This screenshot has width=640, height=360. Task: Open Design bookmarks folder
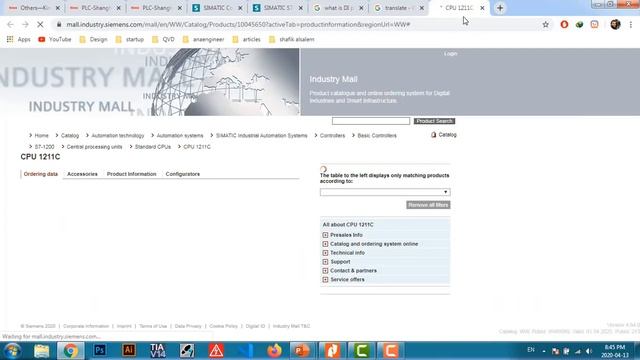click(93, 39)
